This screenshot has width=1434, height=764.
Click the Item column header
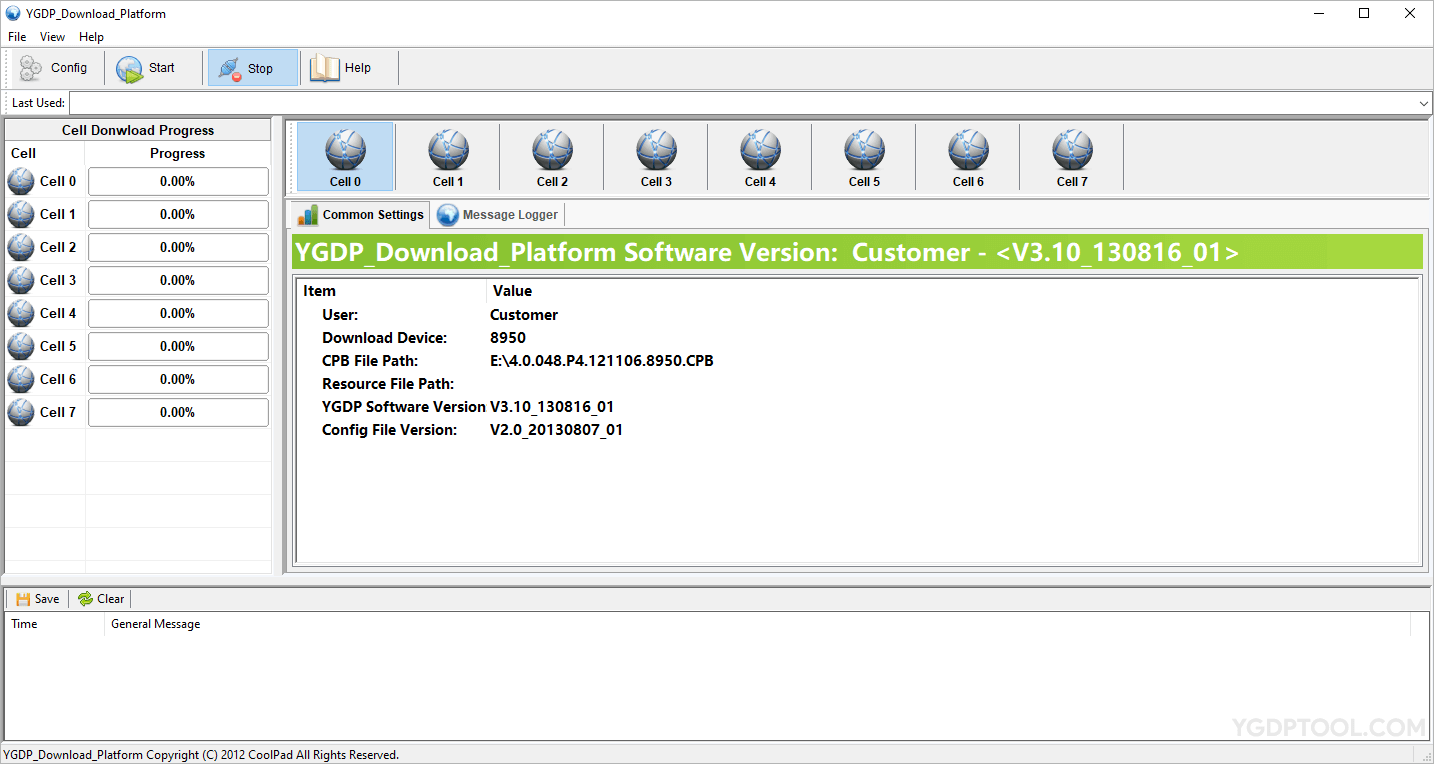pyautogui.click(x=392, y=291)
